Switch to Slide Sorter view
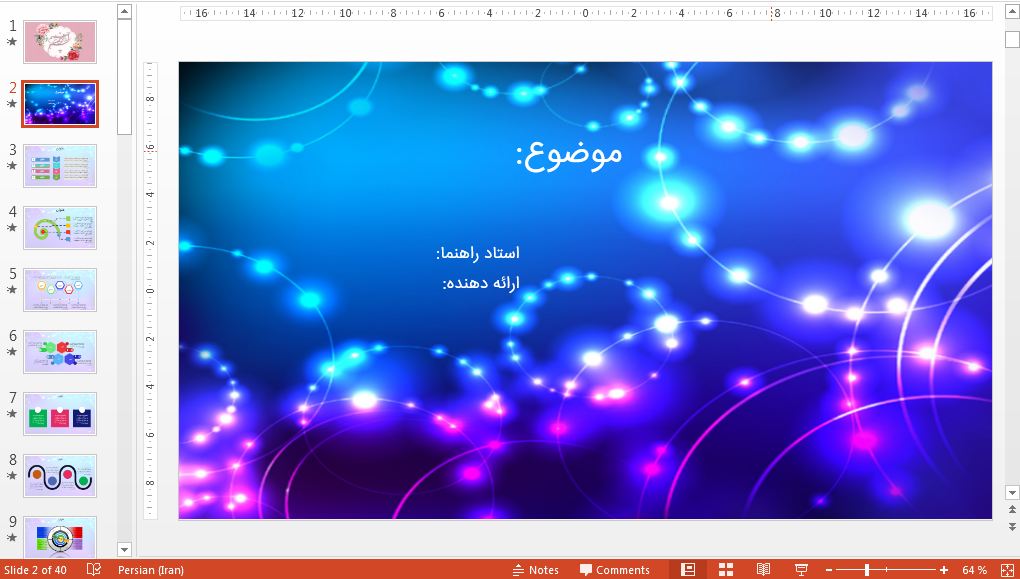This screenshot has height=579, width=1020. [x=725, y=568]
